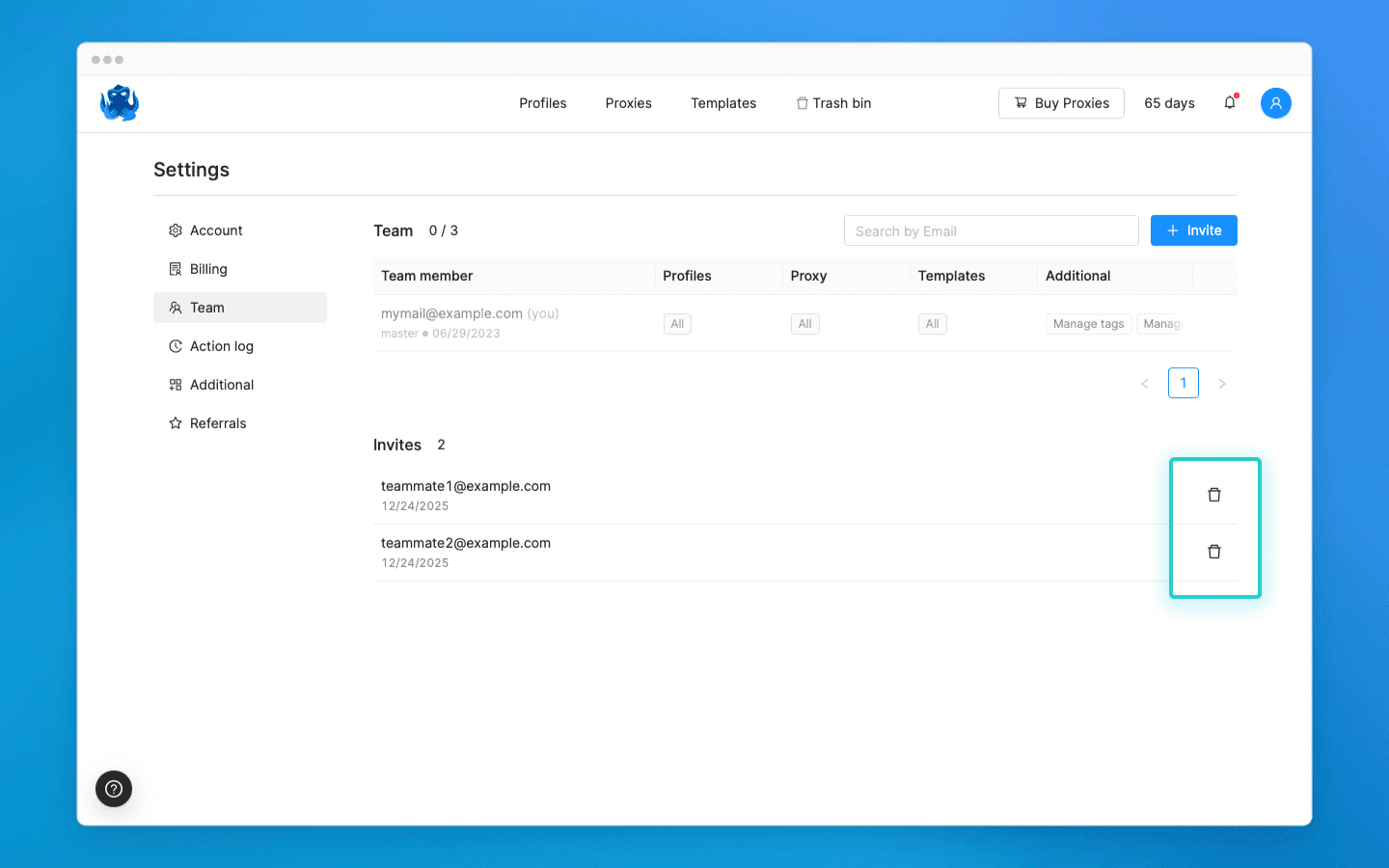Click the Additional sidebar grid icon
The image size is (1389, 868).
176,385
